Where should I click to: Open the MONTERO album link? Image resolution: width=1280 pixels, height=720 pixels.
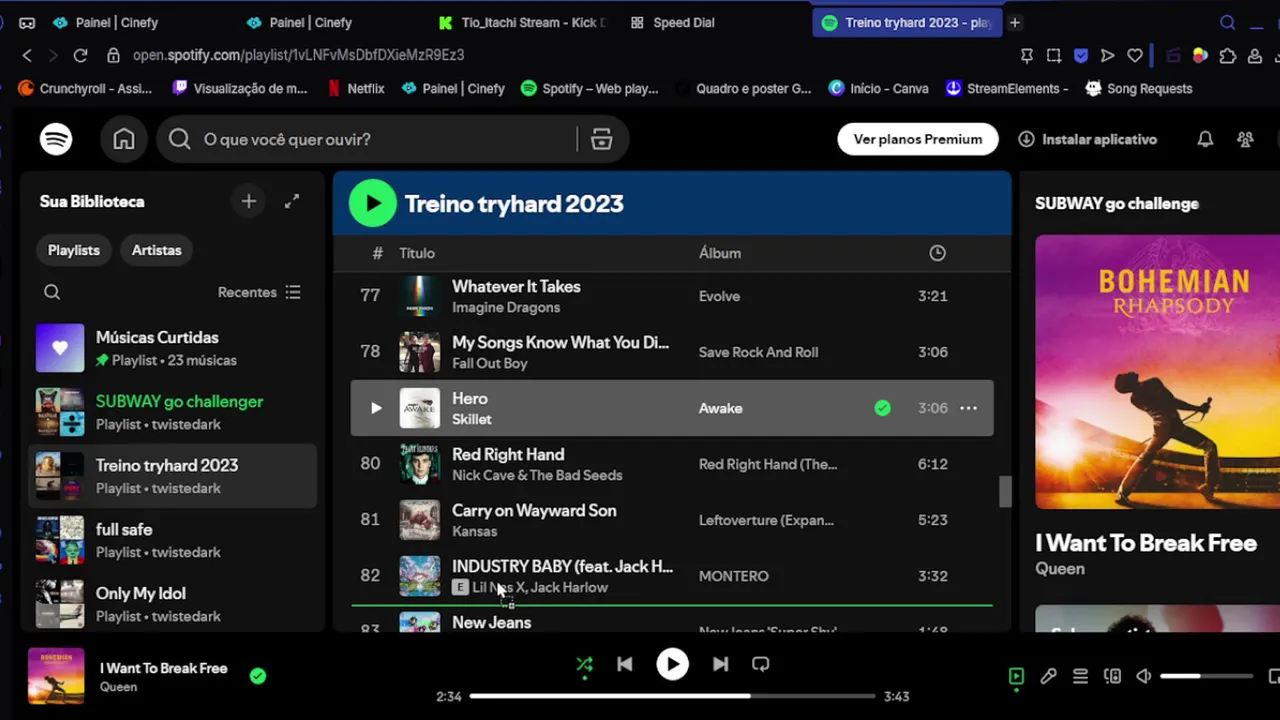[734, 576]
